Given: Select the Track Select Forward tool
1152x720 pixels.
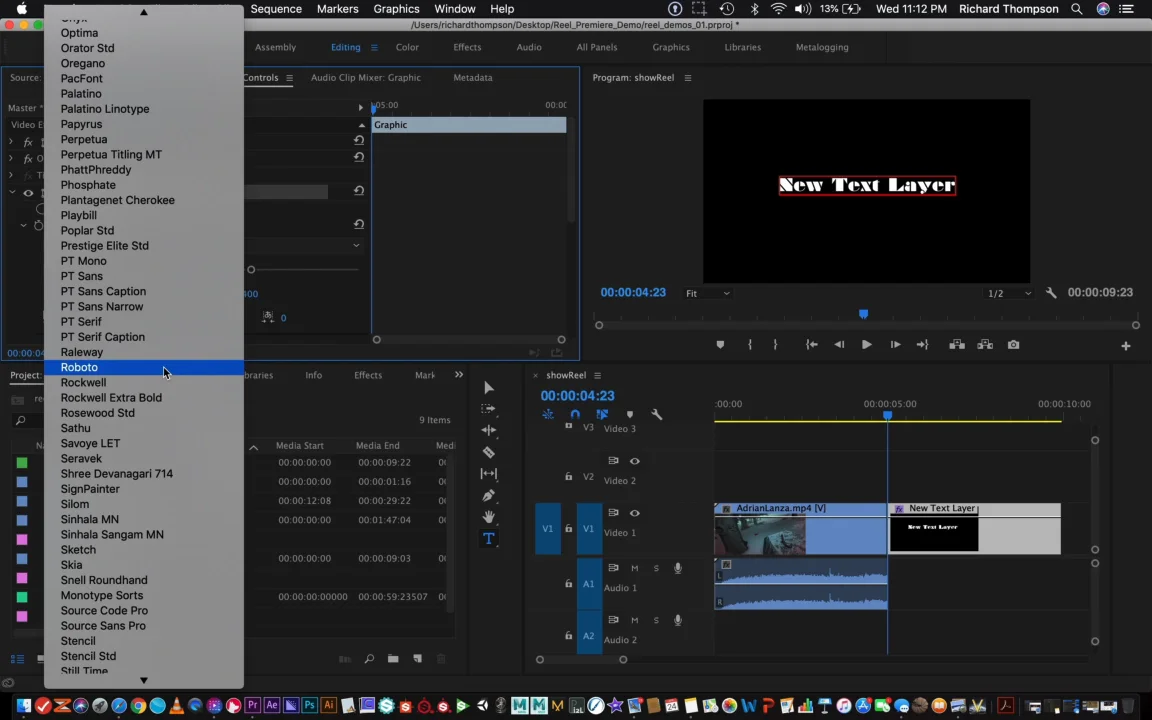Looking at the screenshot, I should pos(489,408).
